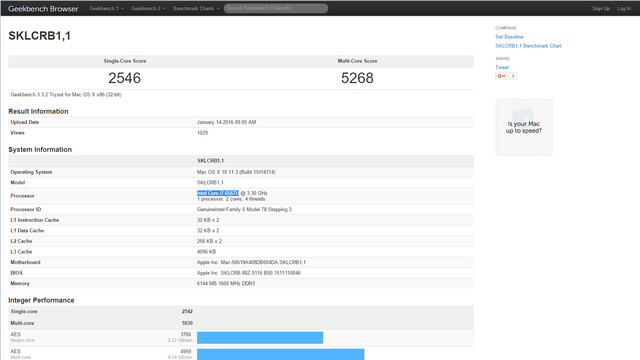Select the multi-core score 5268
640x360 pixels.
(x=357, y=78)
